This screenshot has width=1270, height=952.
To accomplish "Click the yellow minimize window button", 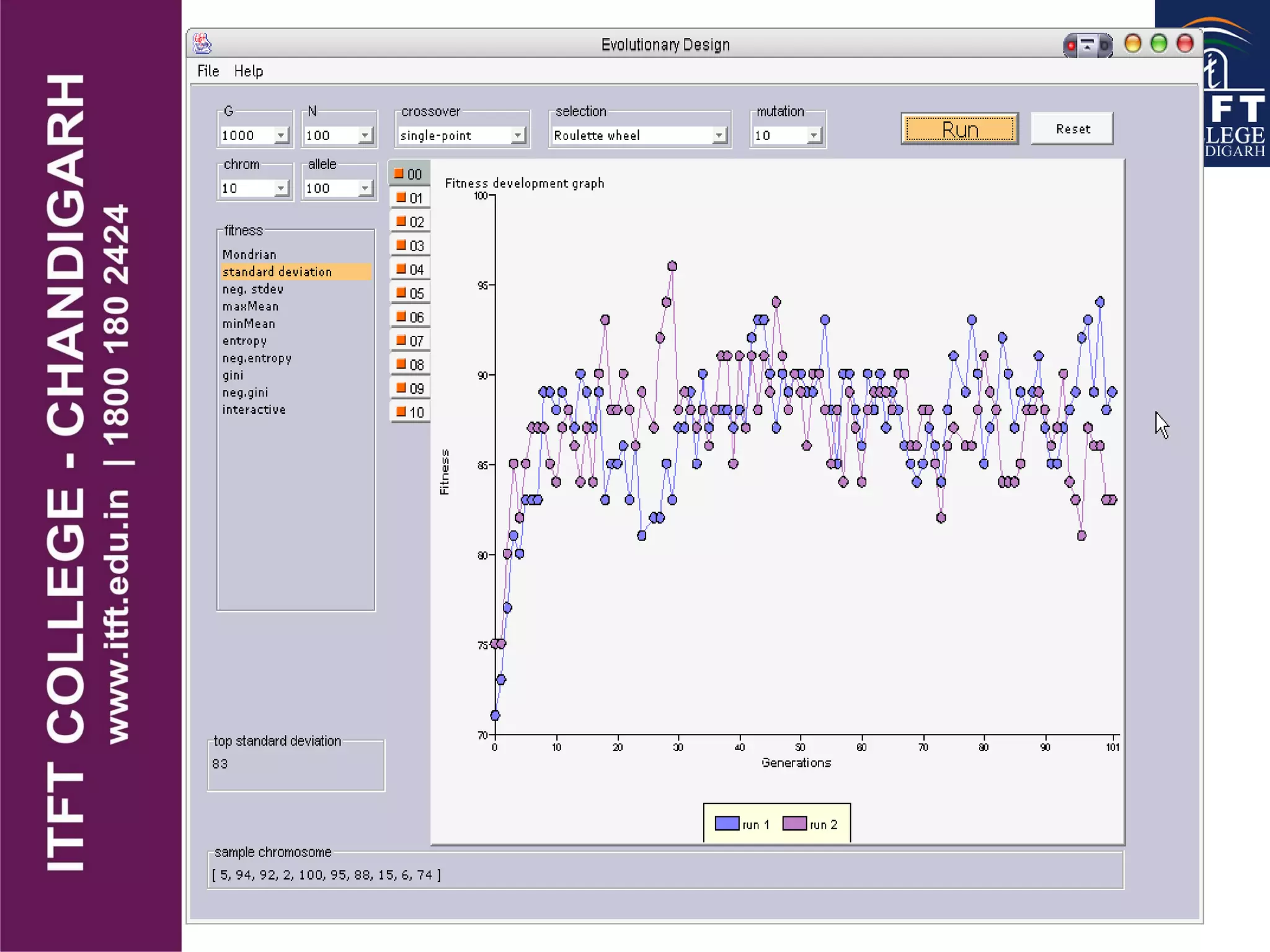I will click(x=1132, y=44).
